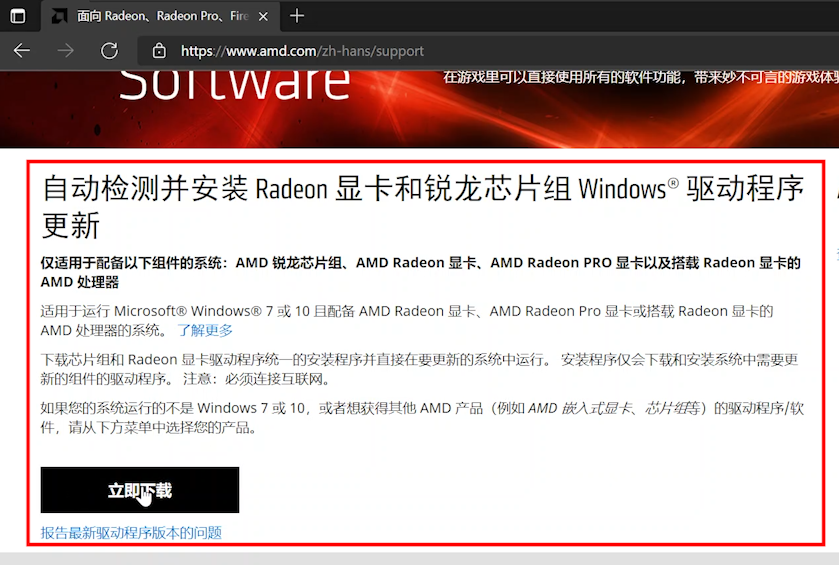Click the paragraph starting with 下载芯片组和
839x565 pixels.
click(420, 369)
